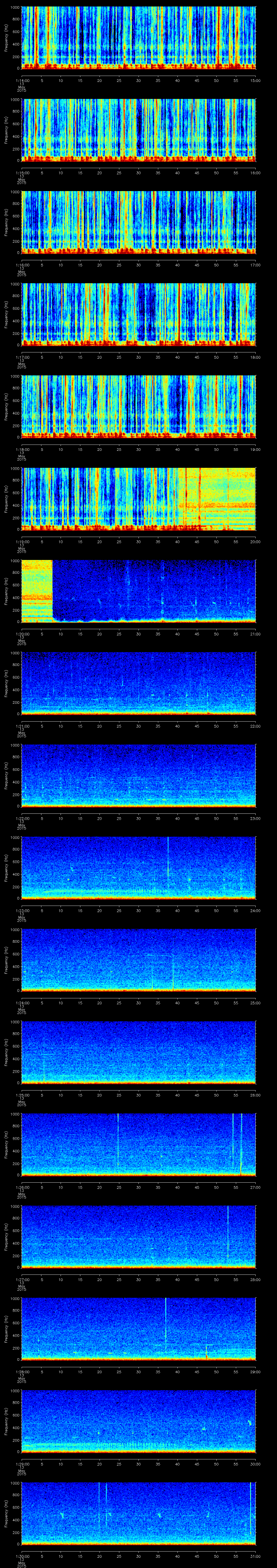Screen dimensions: 277x1568
Task: Click the "21:00" end time label
Action: [x=256, y=634]
